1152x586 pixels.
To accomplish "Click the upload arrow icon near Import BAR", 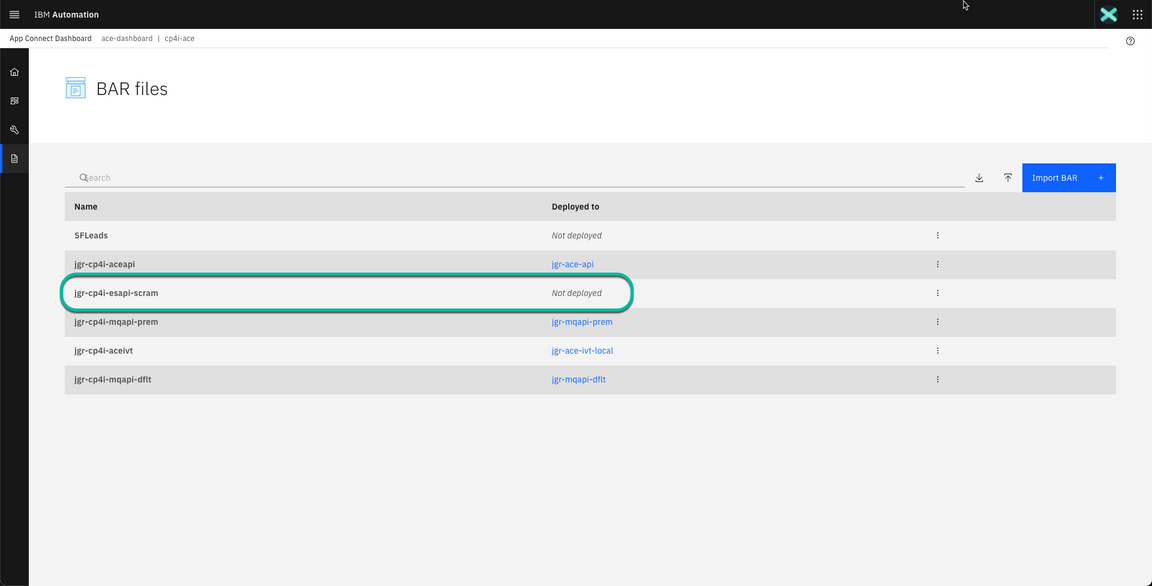I will pos(1007,177).
